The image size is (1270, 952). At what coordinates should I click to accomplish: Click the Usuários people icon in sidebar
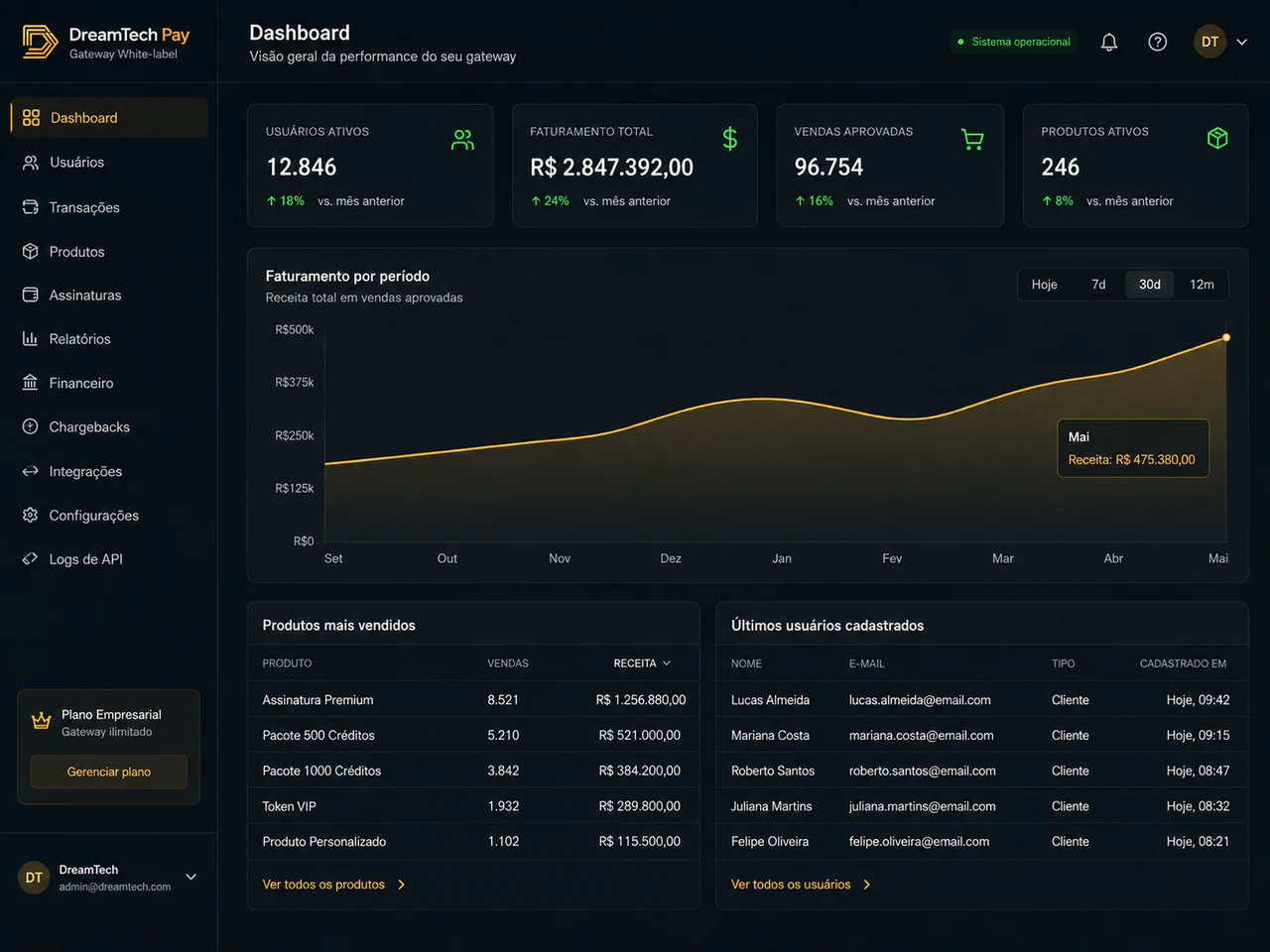point(31,162)
